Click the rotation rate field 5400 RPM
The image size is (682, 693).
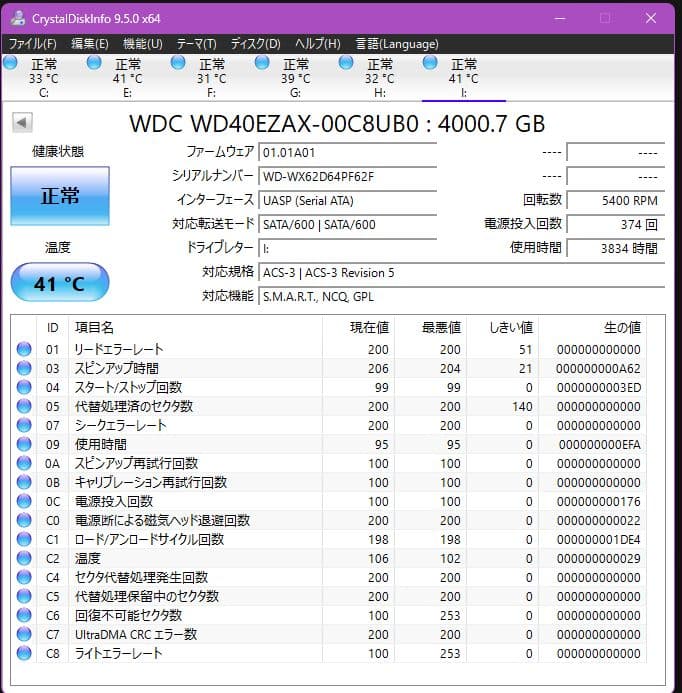(616, 200)
